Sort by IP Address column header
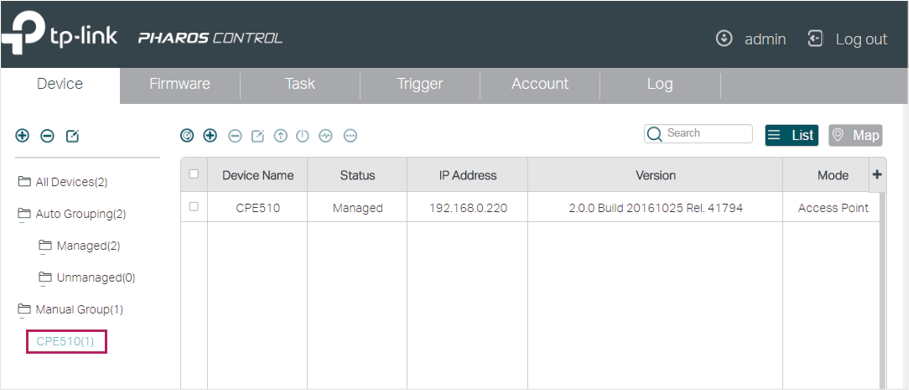Viewport: 909px width, 390px height. pos(467,175)
